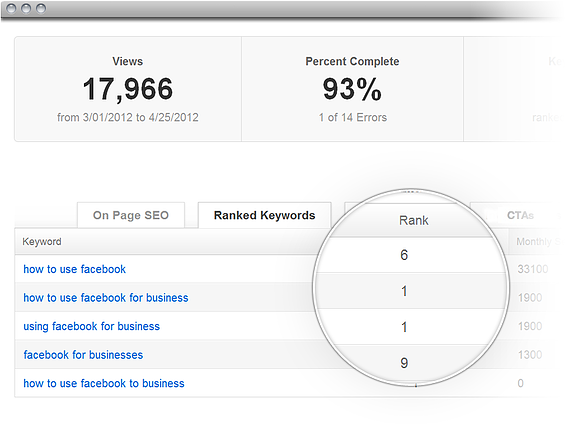565x424 pixels.
Task: Switch to Ranked Keywords tab
Action: point(264,215)
